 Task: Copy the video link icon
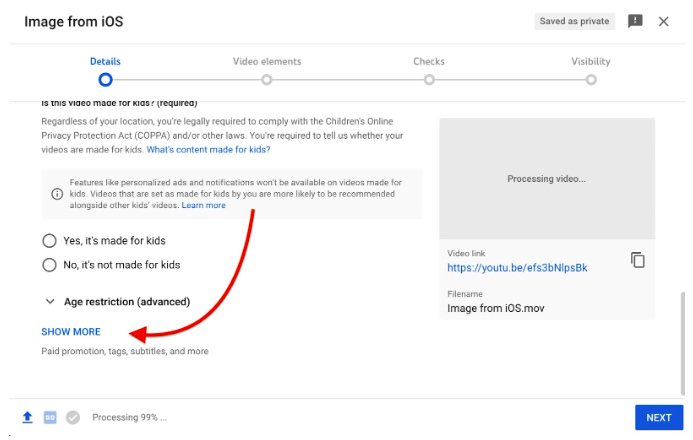637,260
